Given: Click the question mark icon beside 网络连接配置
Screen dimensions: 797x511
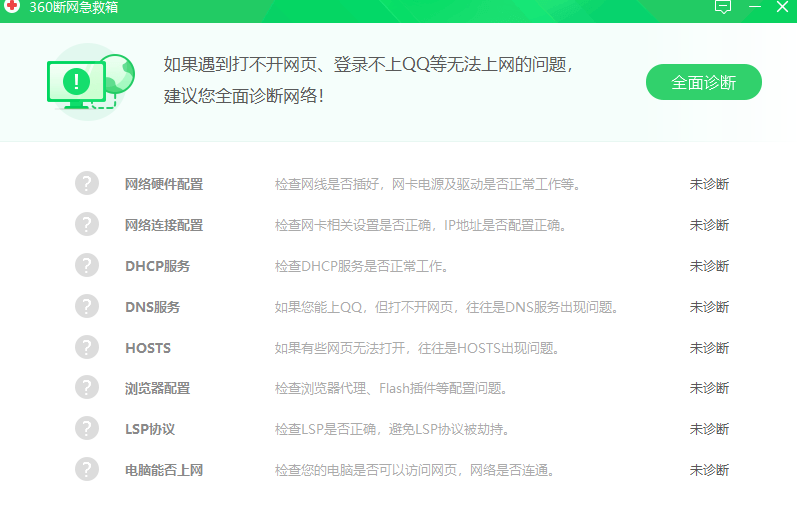Looking at the screenshot, I should click(x=87, y=224).
